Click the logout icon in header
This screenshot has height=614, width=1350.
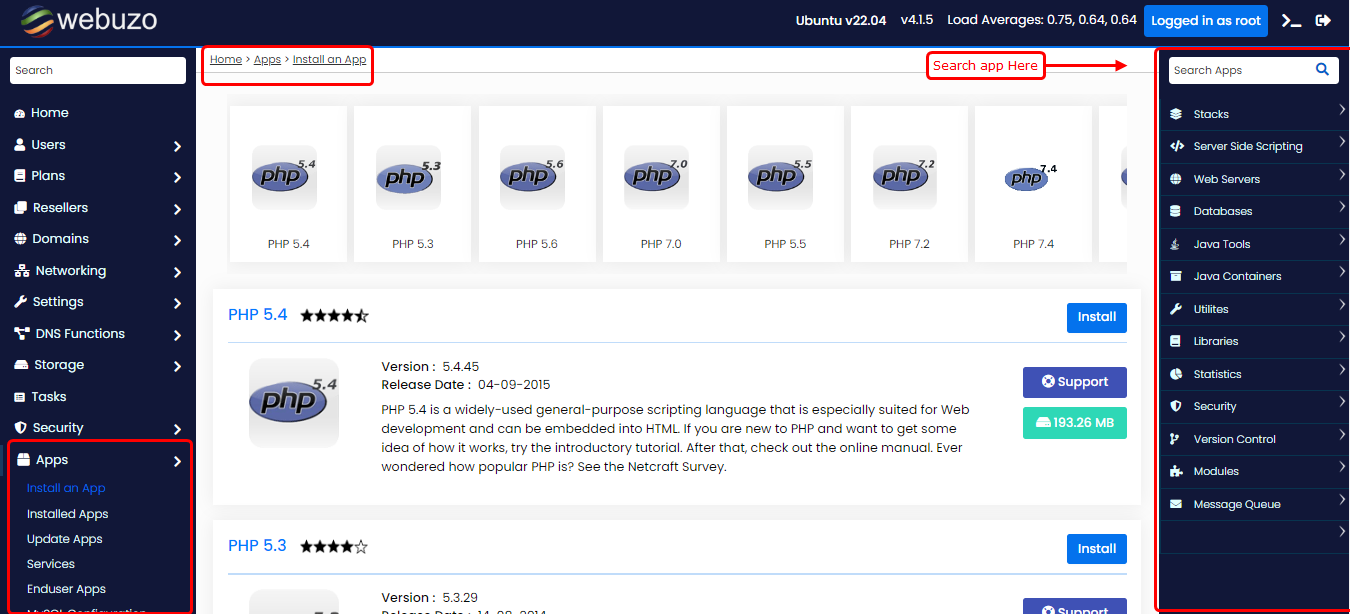[1323, 21]
